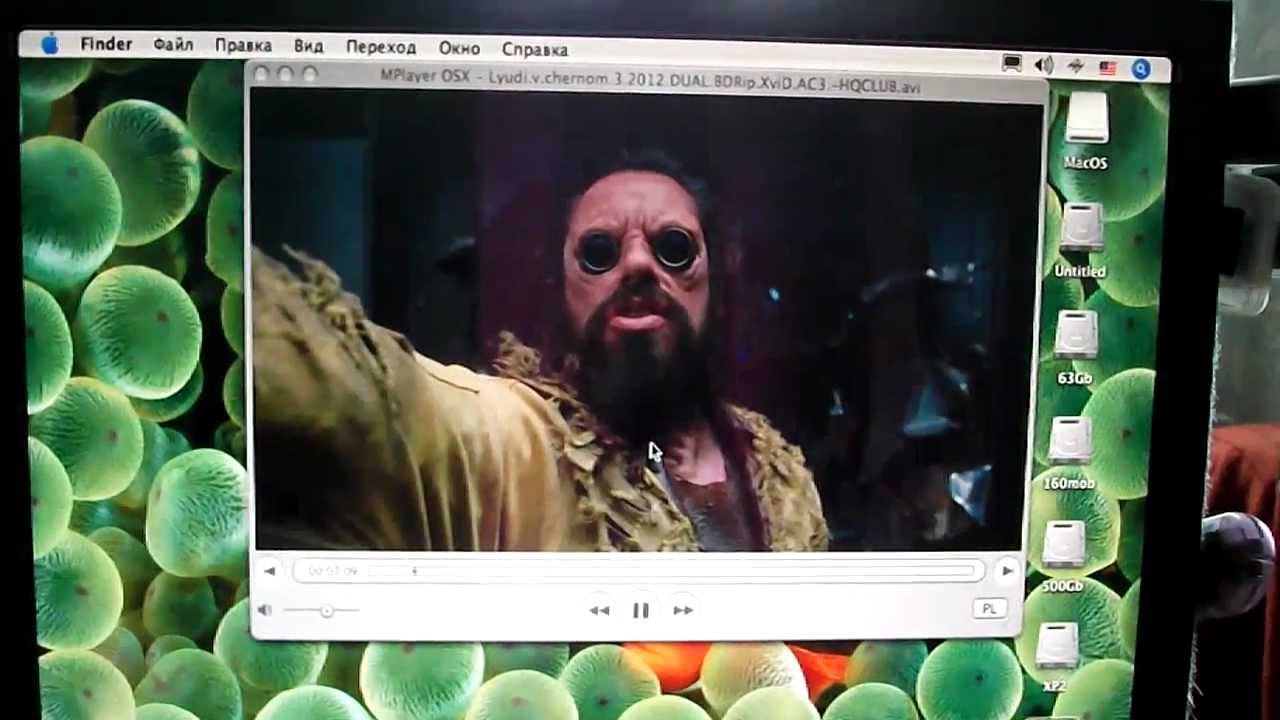Open the Finder menu
This screenshot has height=720, width=1280.
[106, 44]
